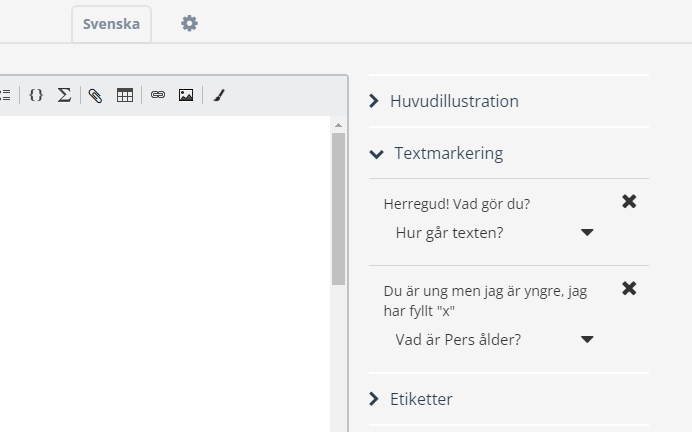Insert an image in the editor
The image size is (692, 432).
point(186,95)
